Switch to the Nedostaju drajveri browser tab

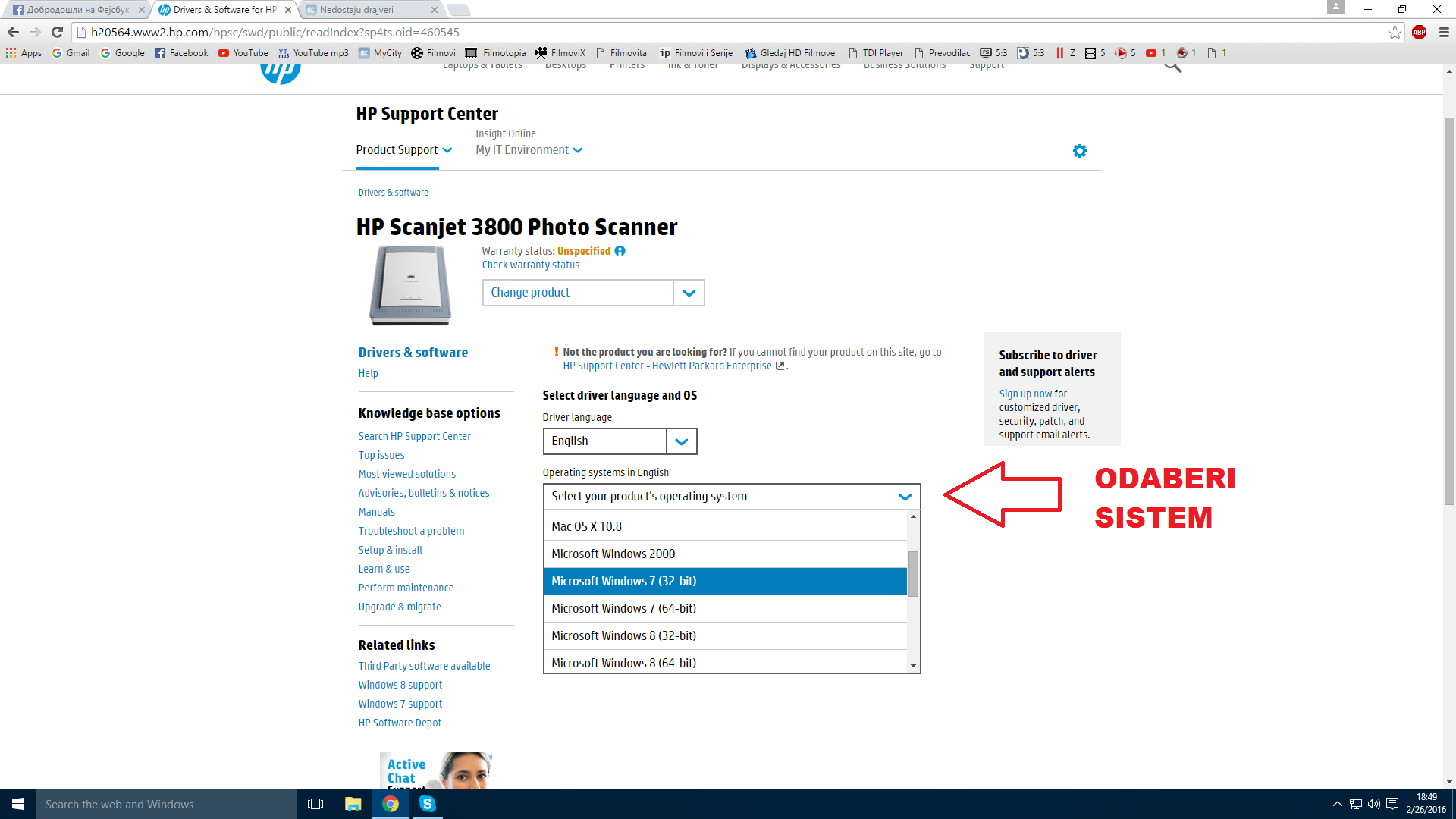click(x=372, y=10)
